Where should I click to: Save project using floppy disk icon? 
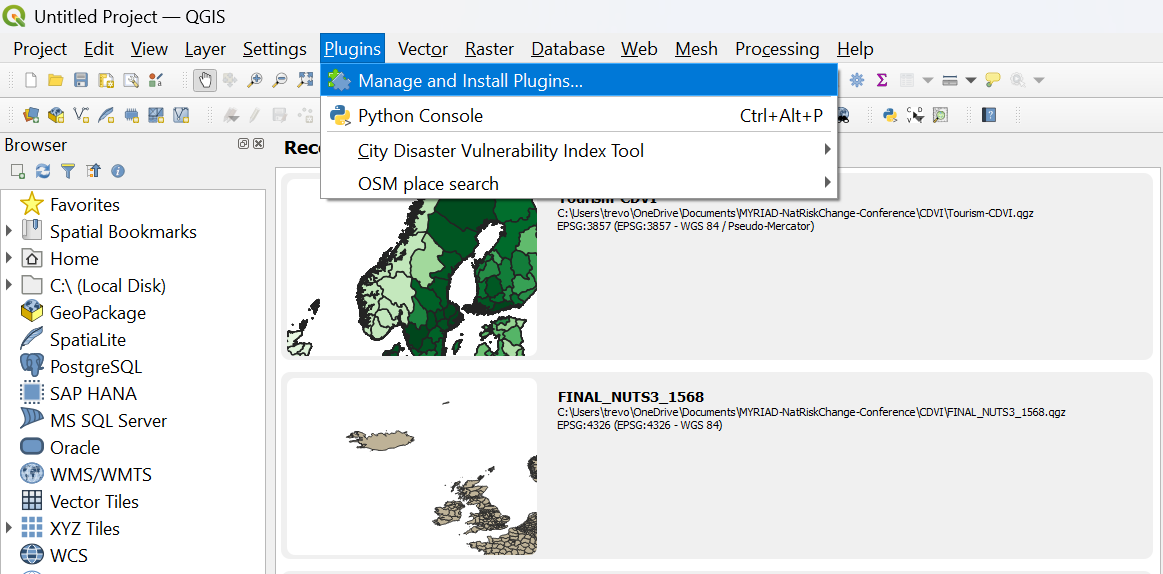[81, 80]
